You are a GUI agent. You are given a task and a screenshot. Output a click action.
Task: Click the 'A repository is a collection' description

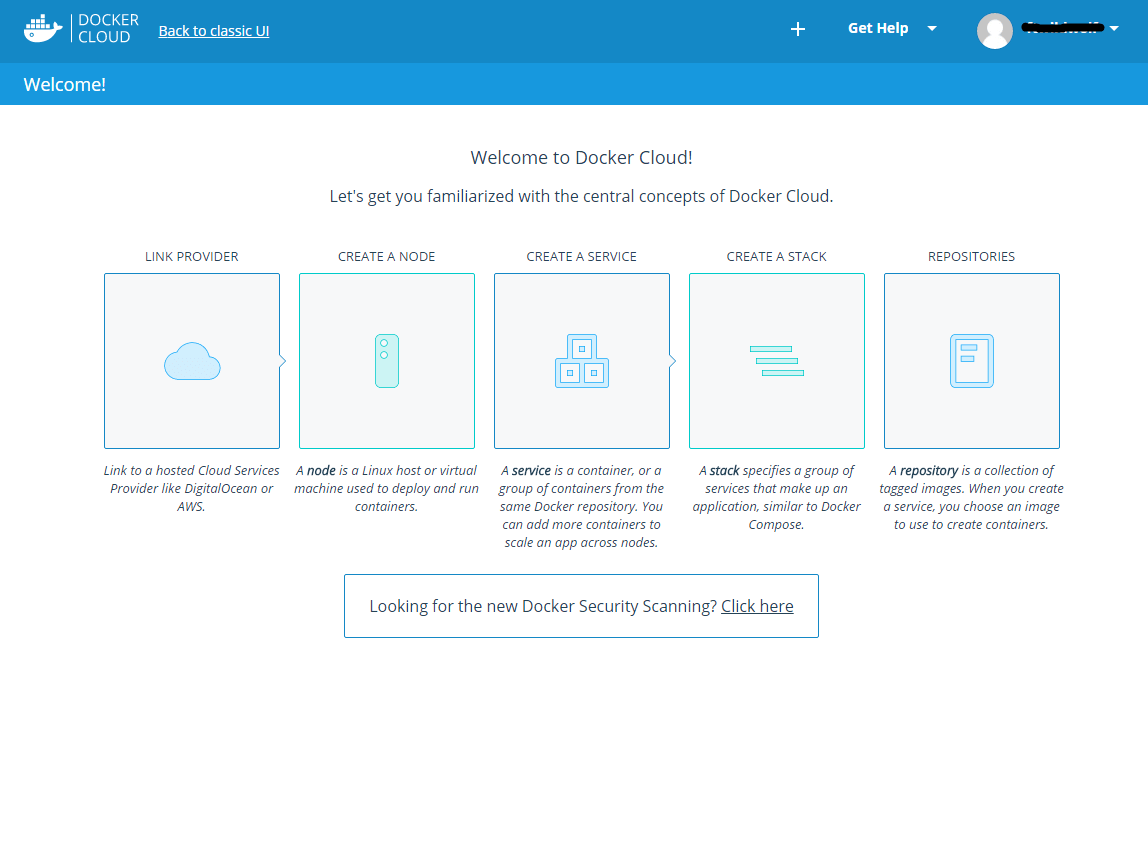pos(972,498)
